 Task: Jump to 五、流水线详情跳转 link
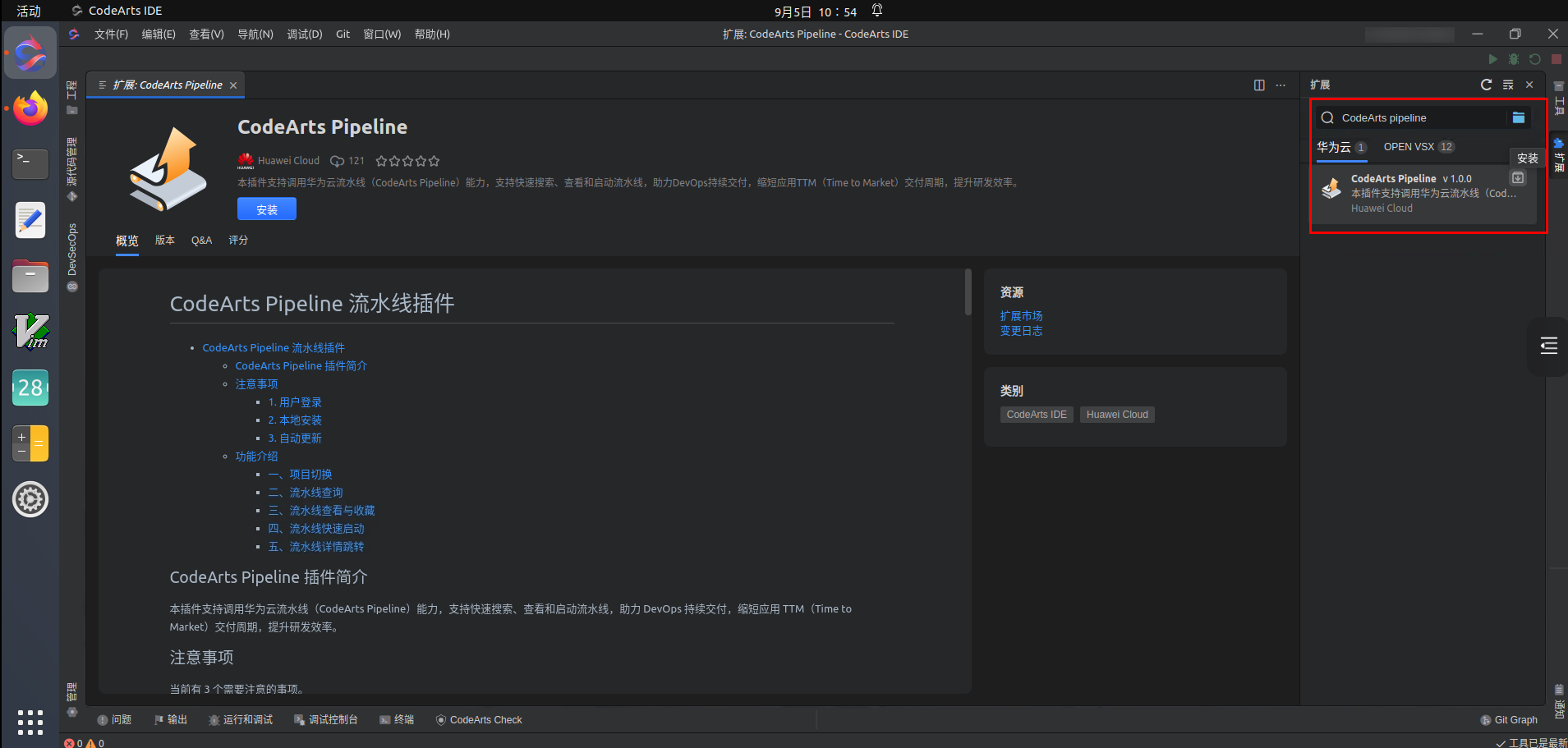tap(316, 547)
